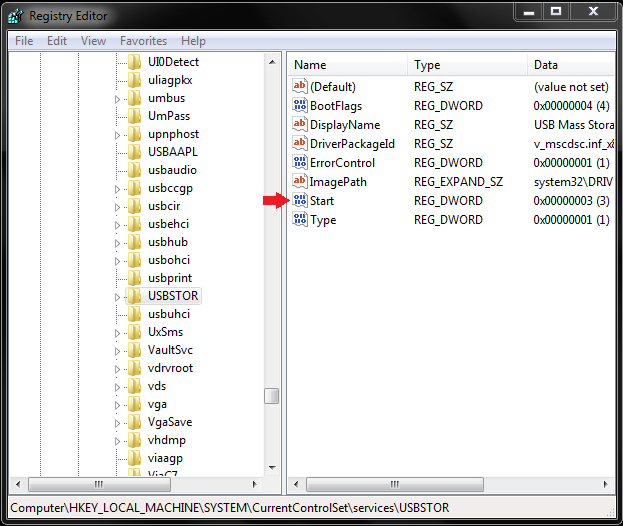This screenshot has width=623, height=526.
Task: Click the usbaudio folder icon
Action: (x=134, y=170)
